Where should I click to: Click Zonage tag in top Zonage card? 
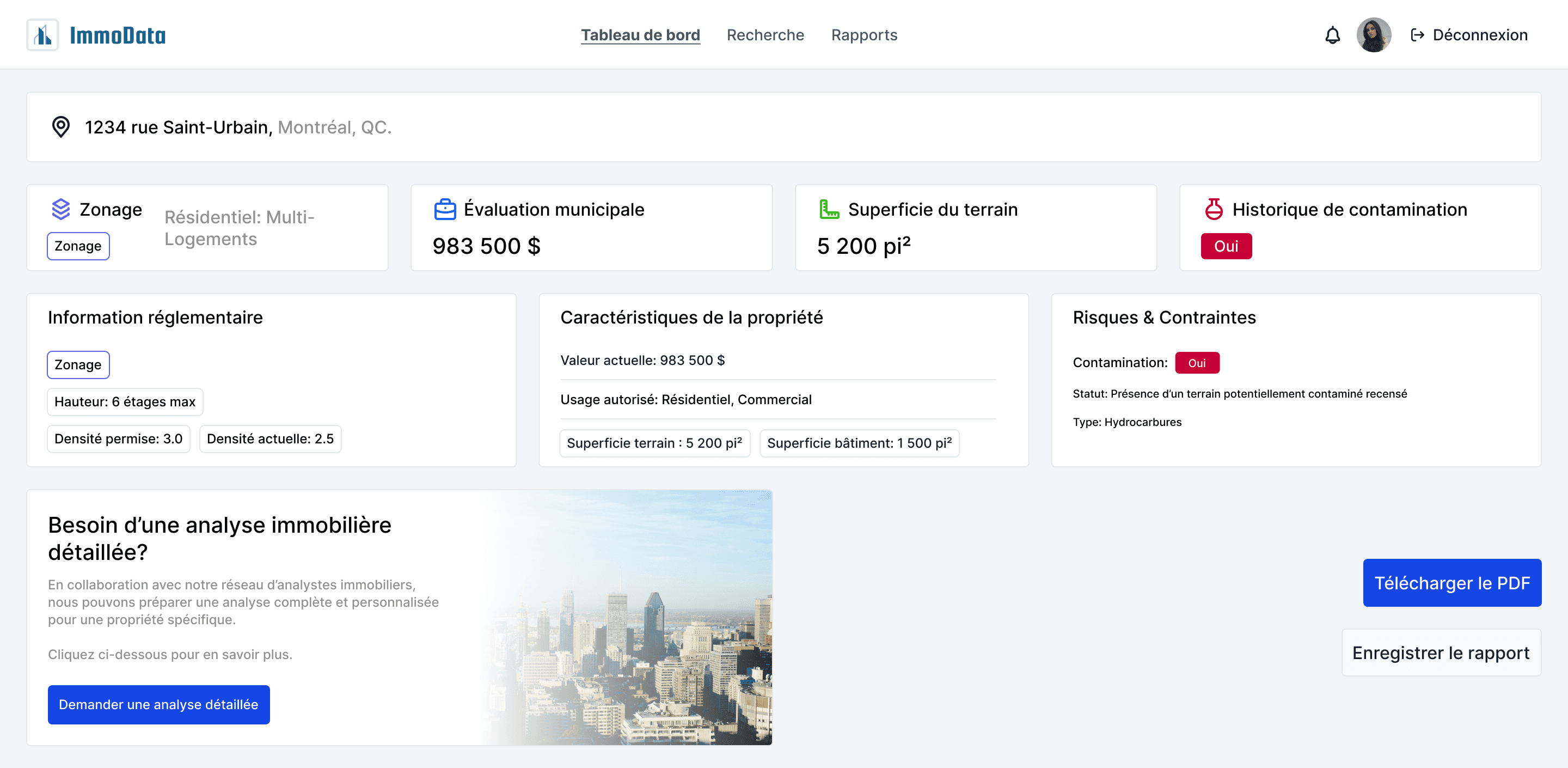[x=78, y=246]
